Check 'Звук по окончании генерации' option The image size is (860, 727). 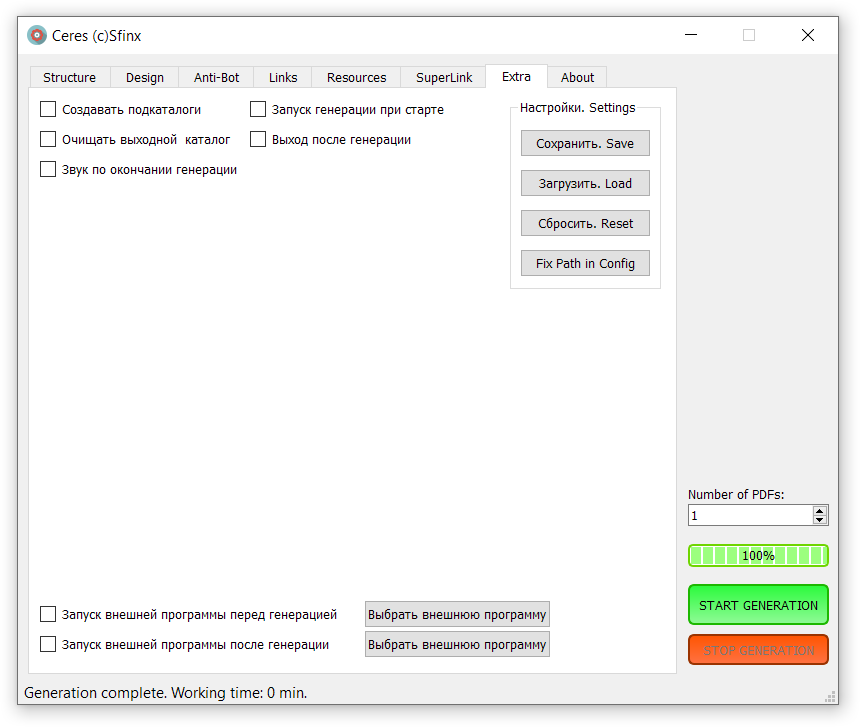(x=48, y=169)
